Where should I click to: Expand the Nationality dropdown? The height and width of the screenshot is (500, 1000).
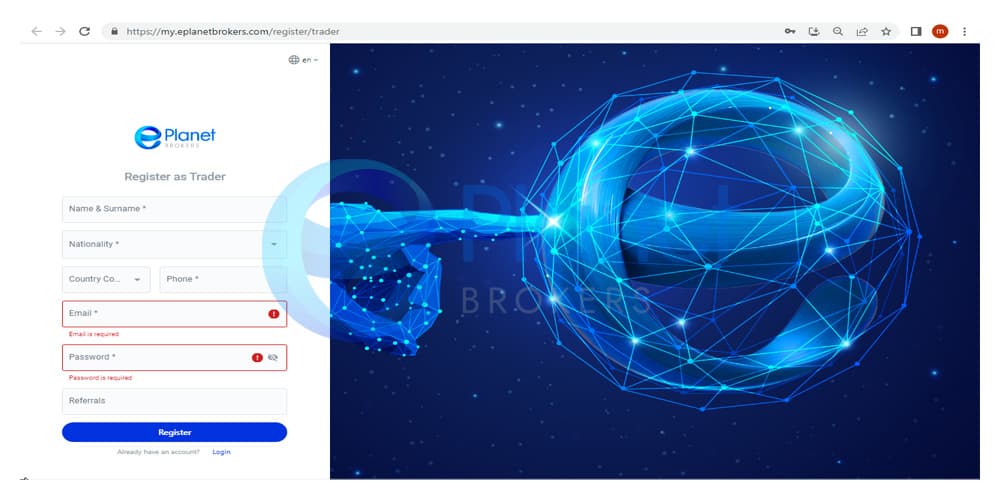click(174, 244)
